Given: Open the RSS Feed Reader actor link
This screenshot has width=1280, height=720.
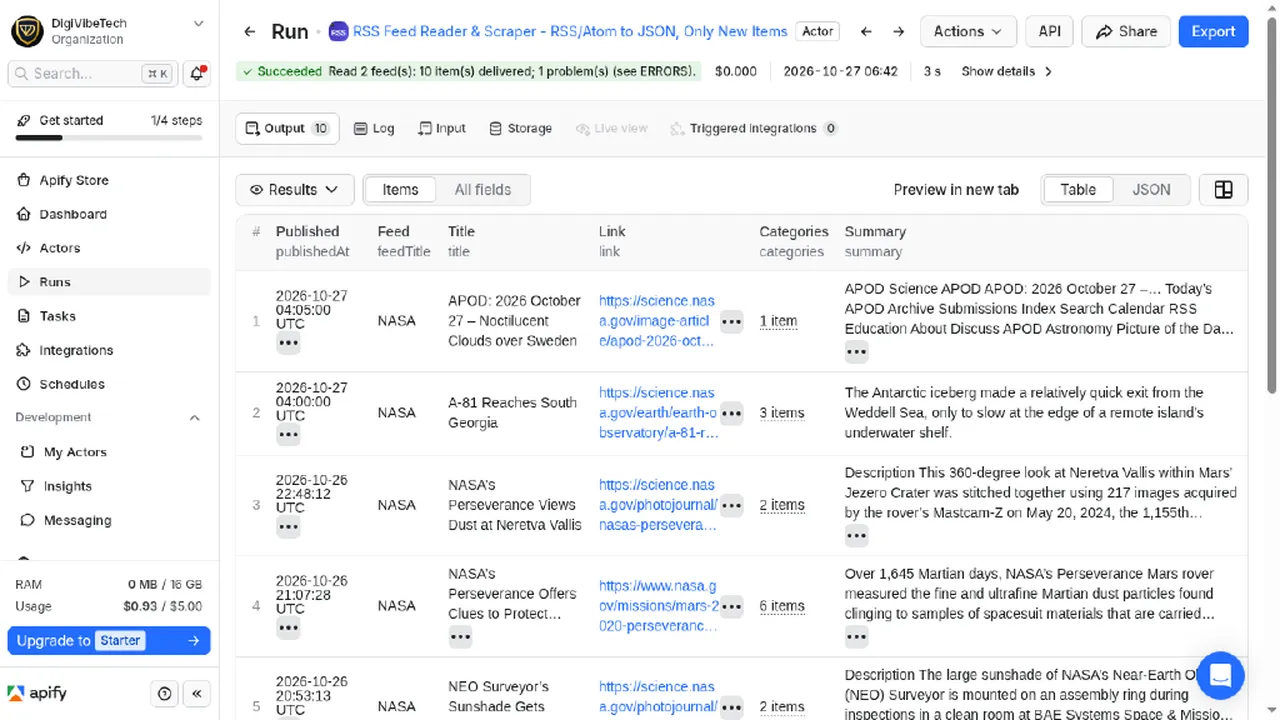Looking at the screenshot, I should [x=570, y=31].
